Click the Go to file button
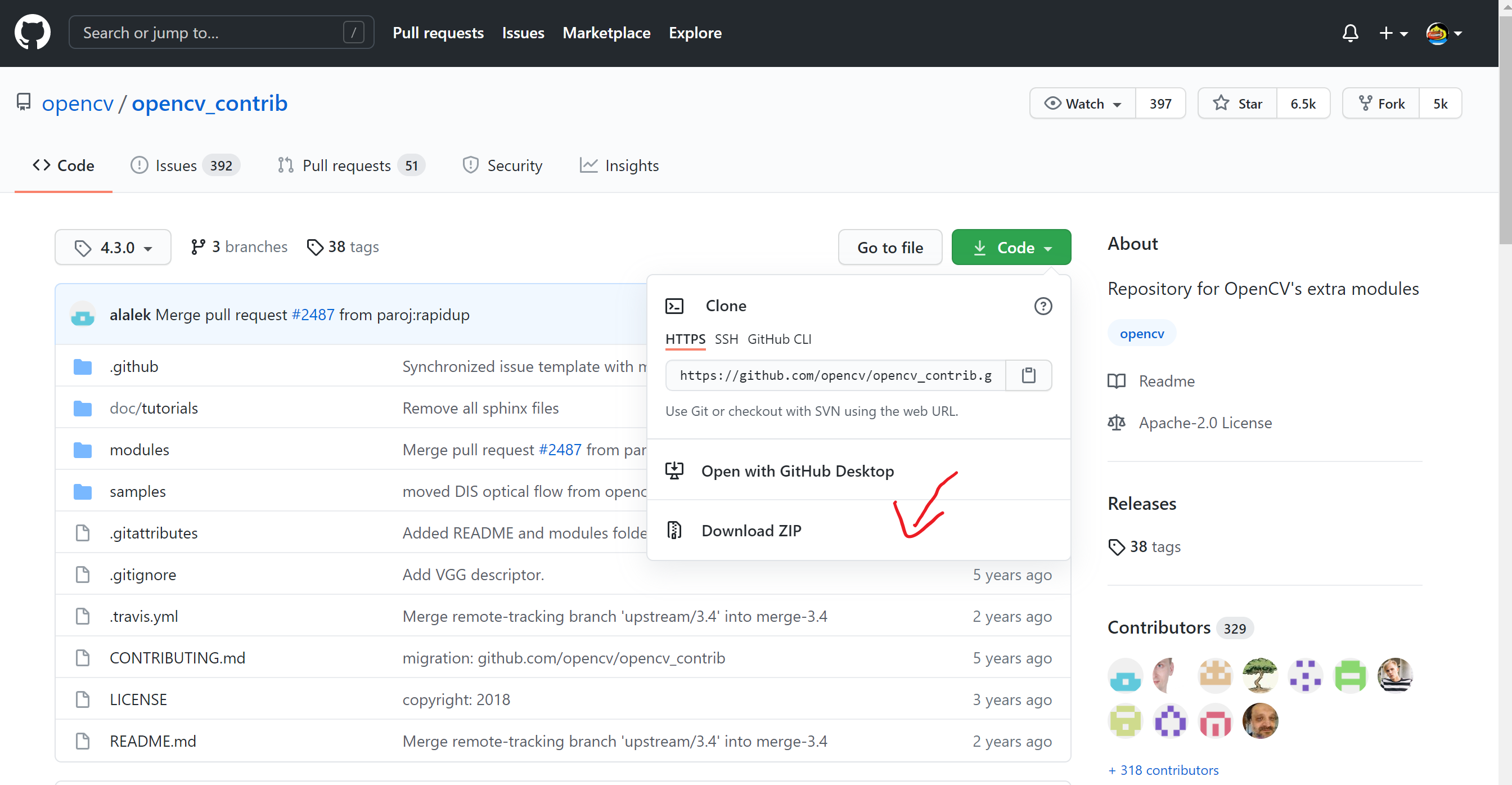Screen dimensions: 1512x785 point(890,248)
